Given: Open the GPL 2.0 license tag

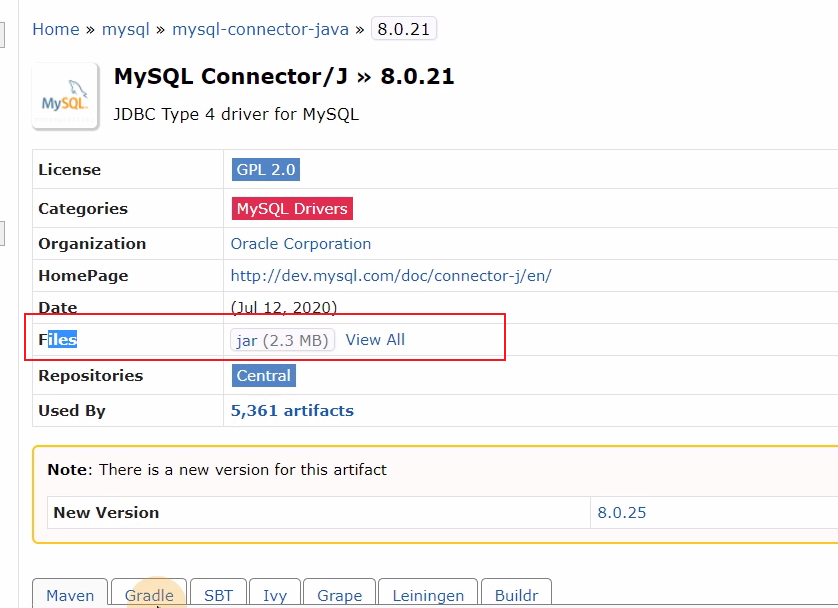Looking at the screenshot, I should tap(266, 169).
